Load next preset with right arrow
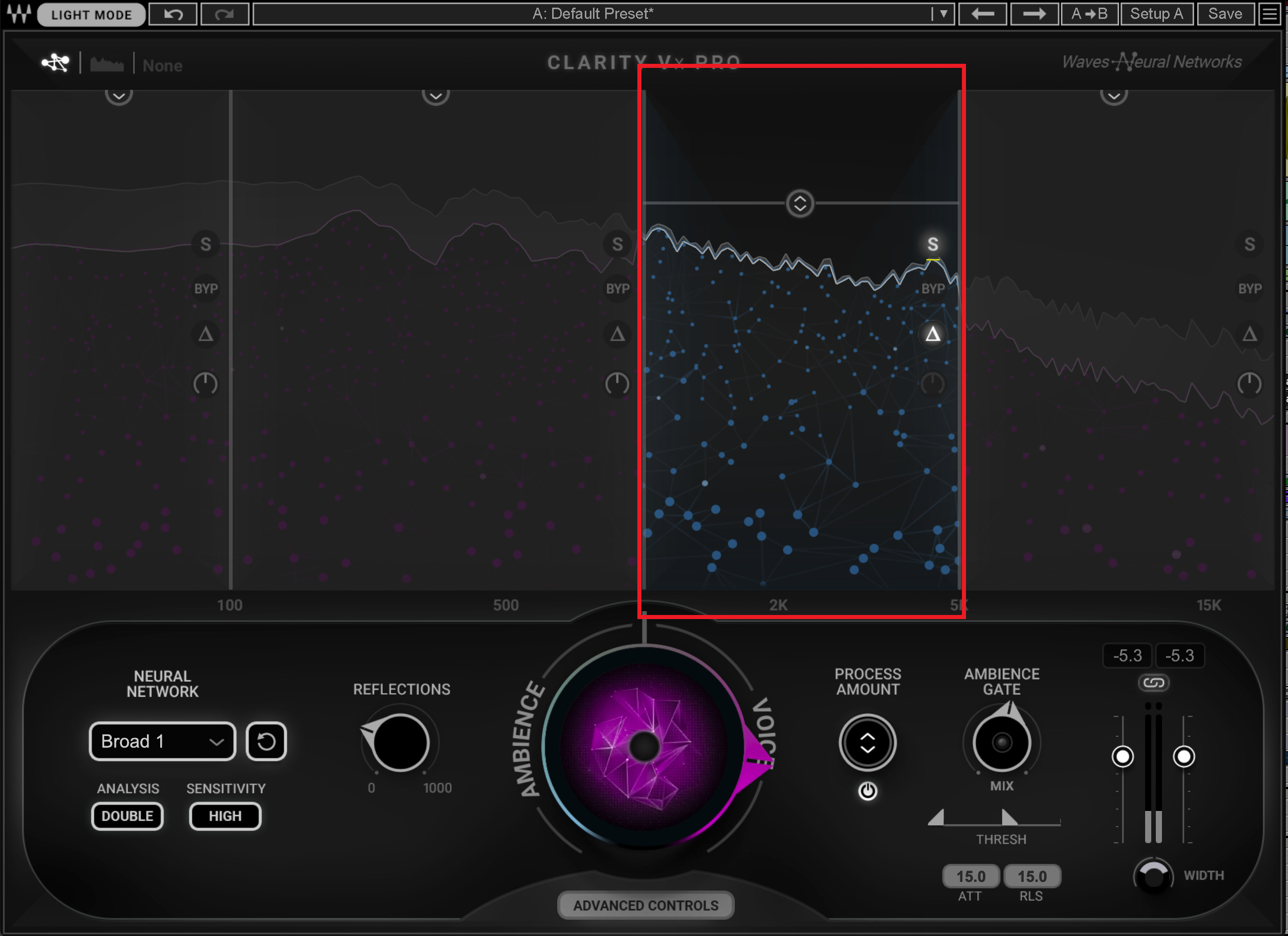Viewport: 1288px width, 936px height. tap(1034, 14)
